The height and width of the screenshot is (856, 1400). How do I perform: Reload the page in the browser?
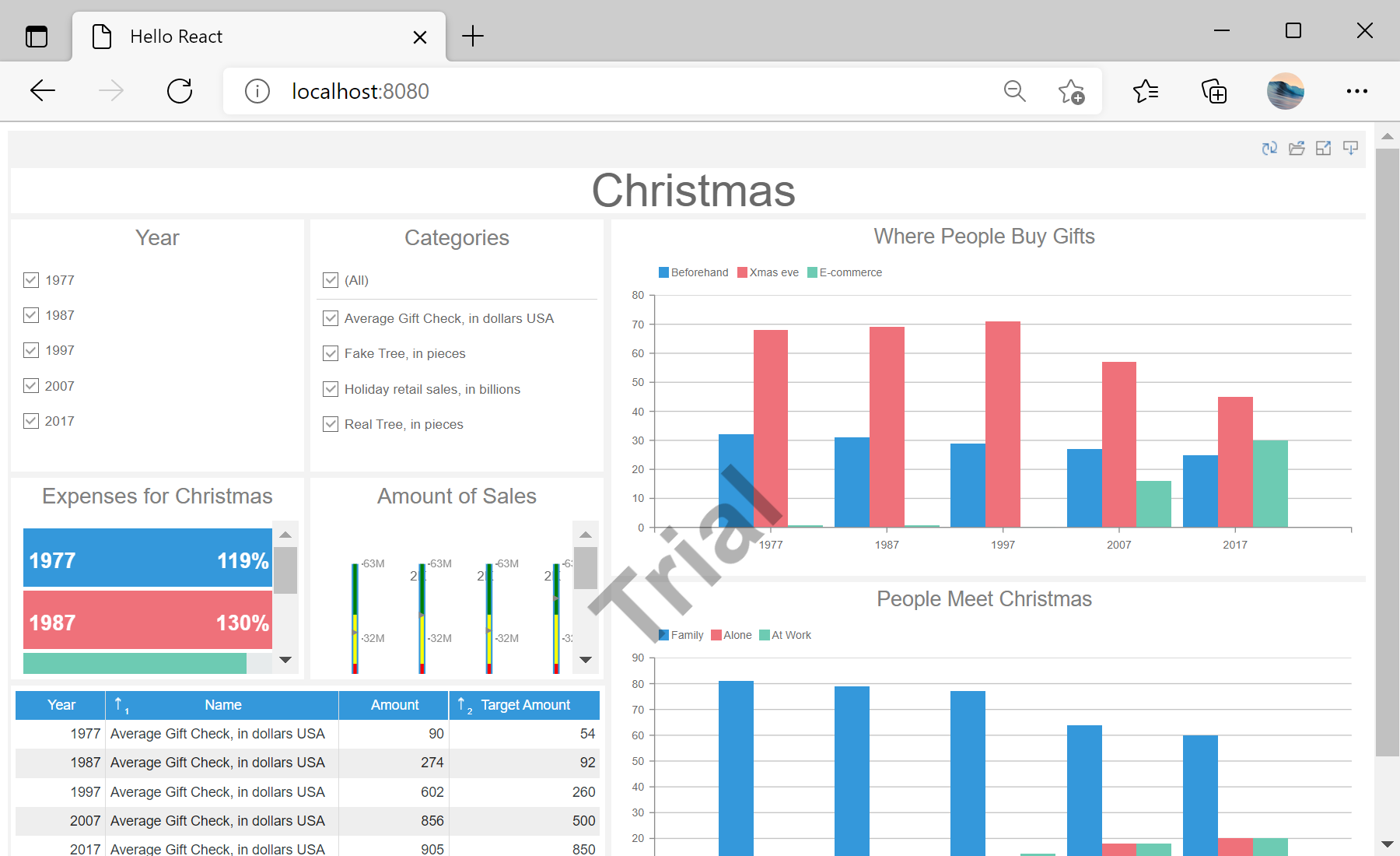[x=179, y=90]
